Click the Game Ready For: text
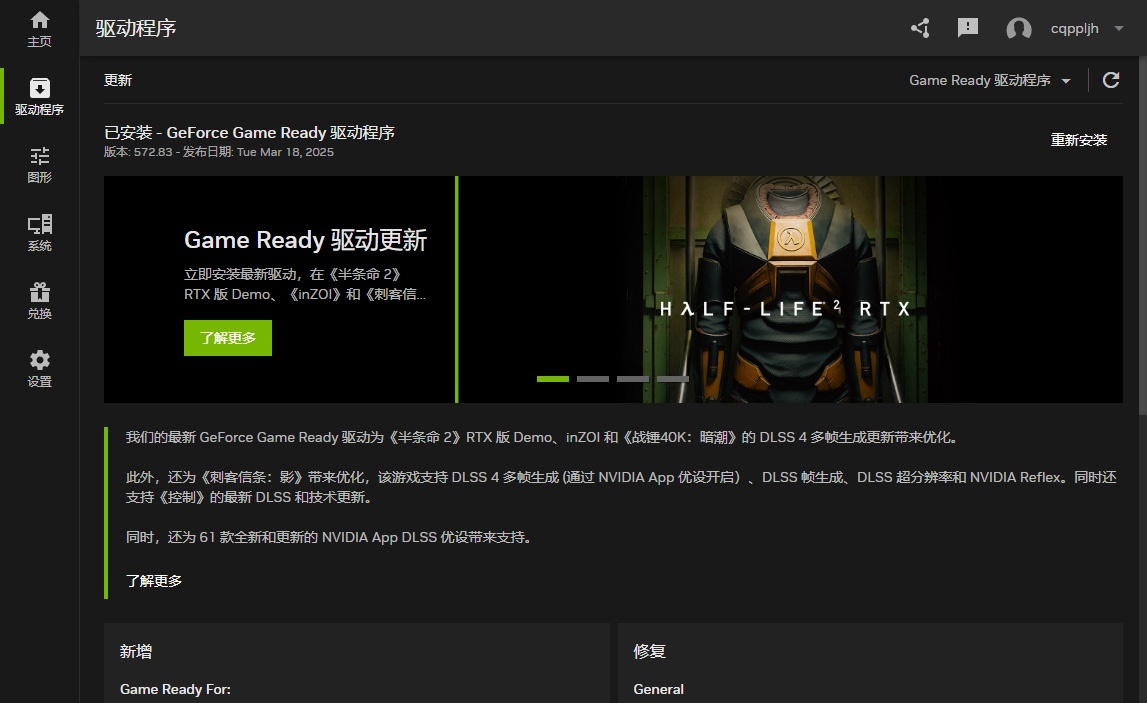Viewport: 1147px width, 703px height. click(x=175, y=689)
